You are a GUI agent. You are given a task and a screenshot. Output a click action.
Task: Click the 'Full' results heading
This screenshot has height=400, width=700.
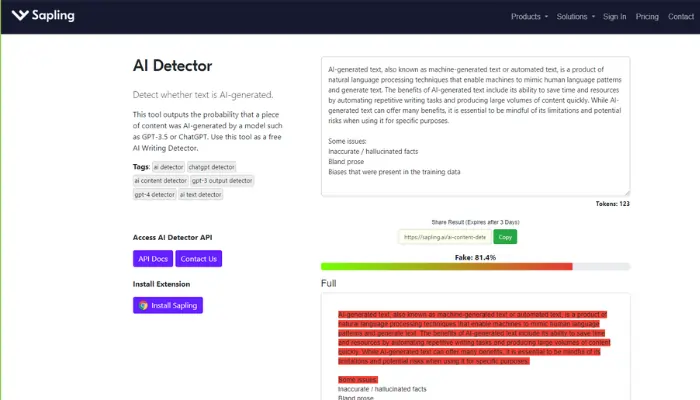[x=329, y=283]
